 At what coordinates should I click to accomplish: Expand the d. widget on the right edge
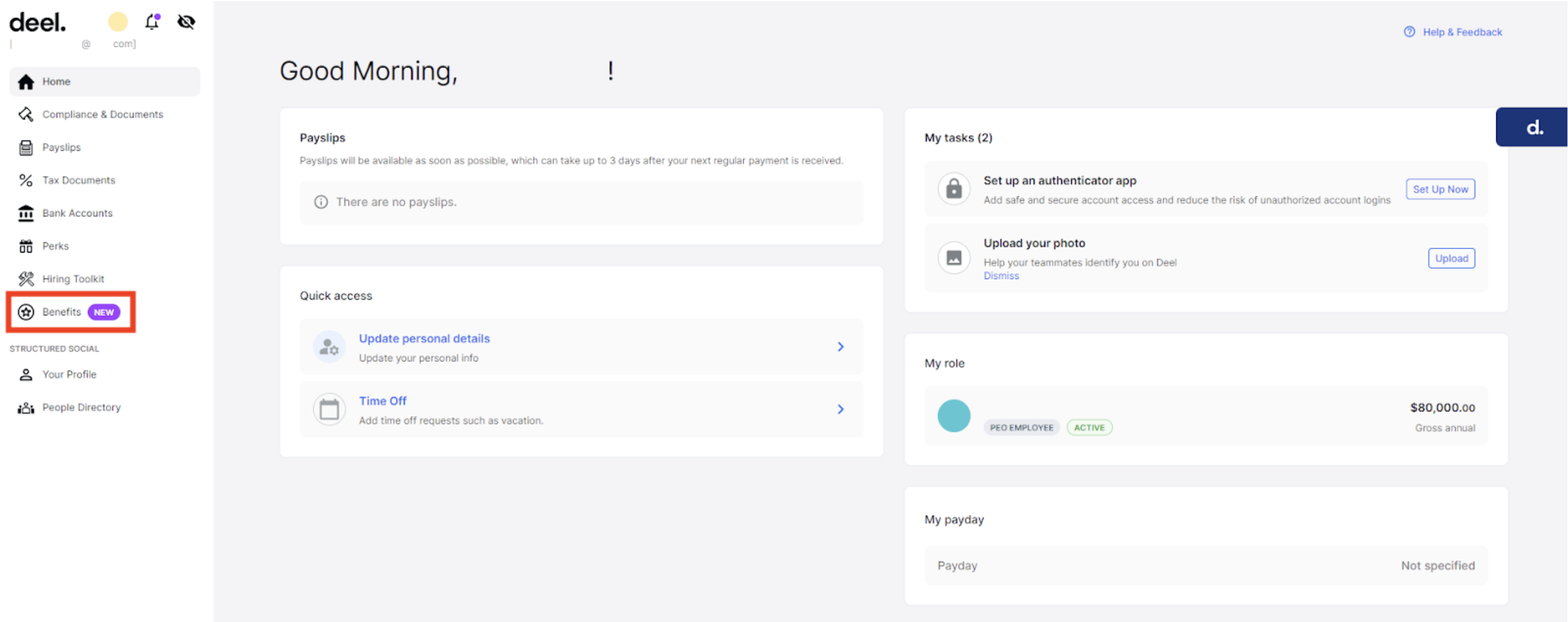point(1535,127)
